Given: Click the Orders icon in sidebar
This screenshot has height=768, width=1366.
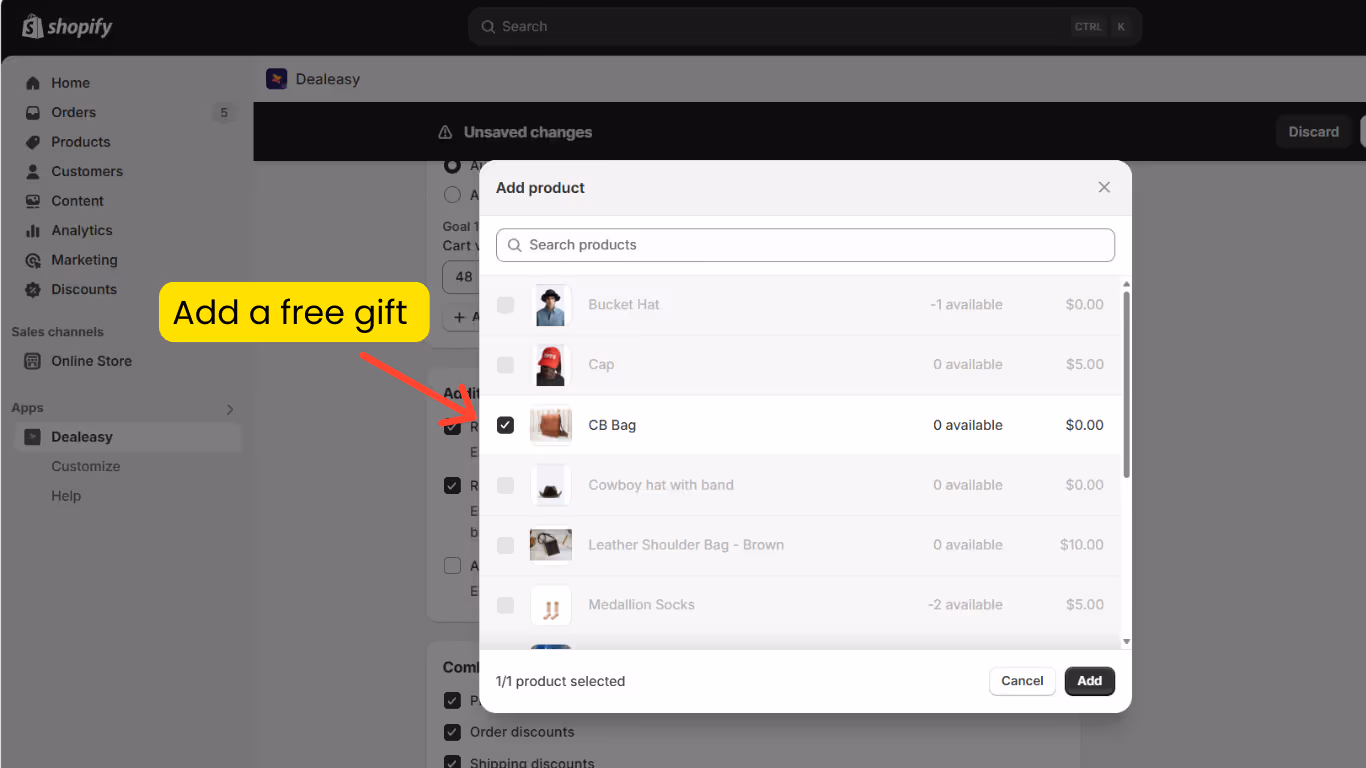Looking at the screenshot, I should pyautogui.click(x=33, y=113).
